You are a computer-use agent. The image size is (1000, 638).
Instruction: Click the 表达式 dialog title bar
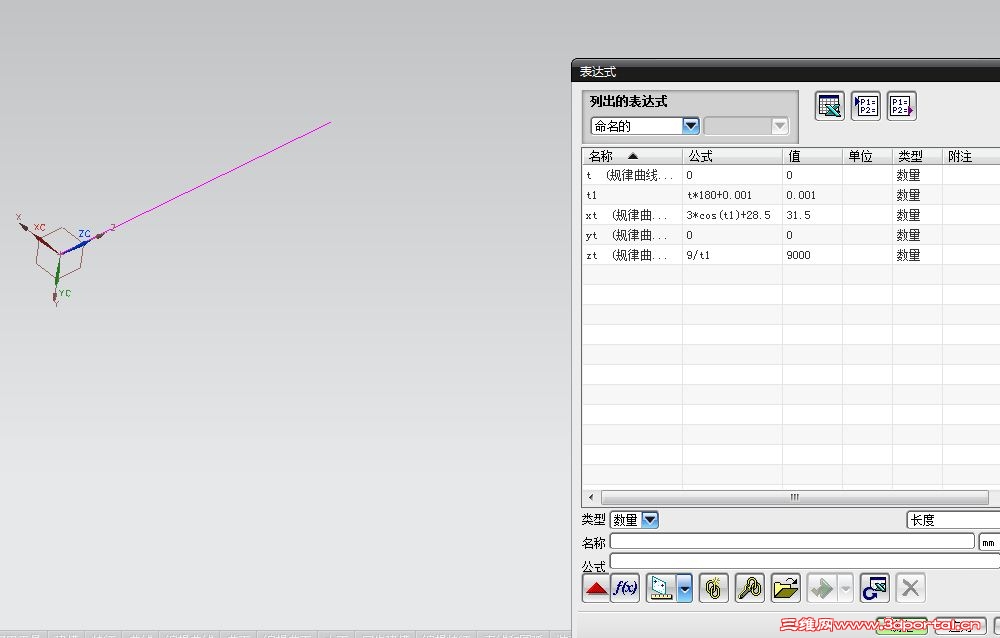786,71
